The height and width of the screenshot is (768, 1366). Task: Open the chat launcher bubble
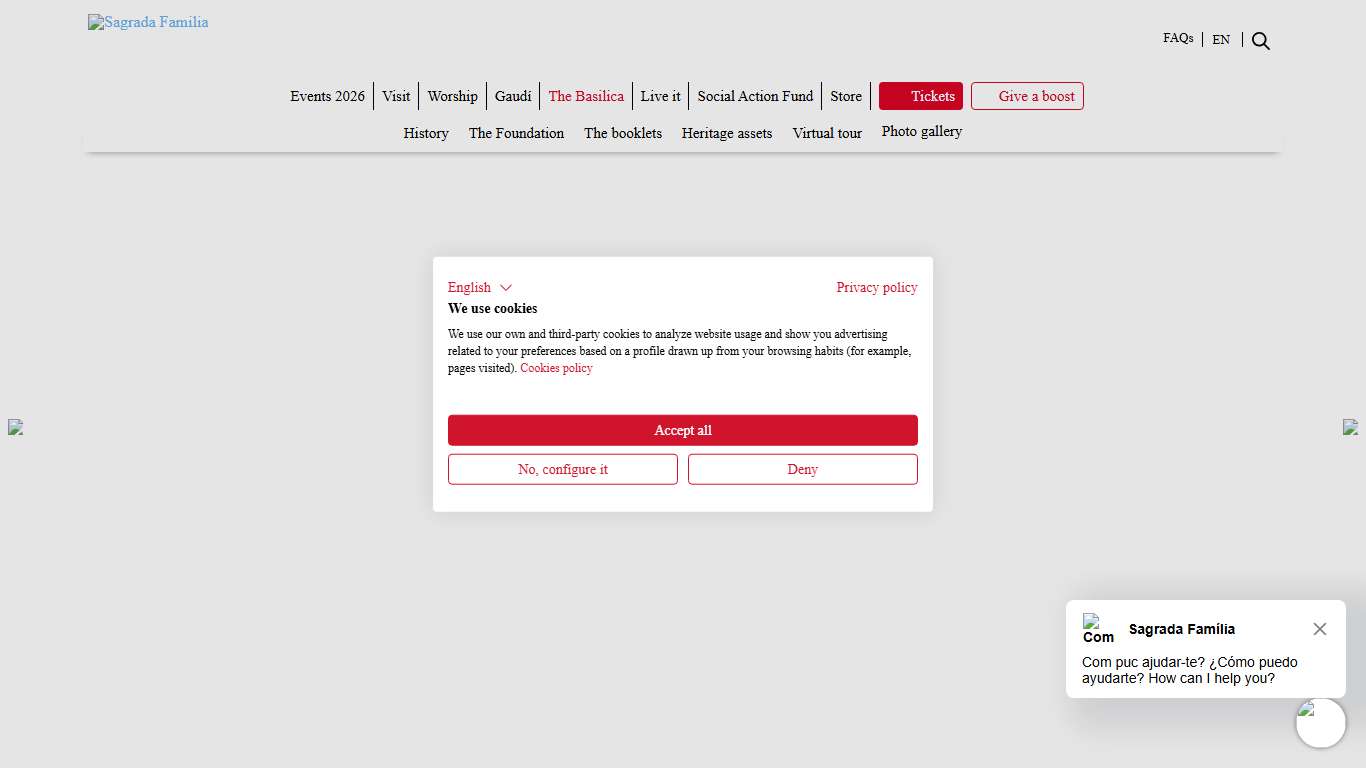(x=1320, y=723)
